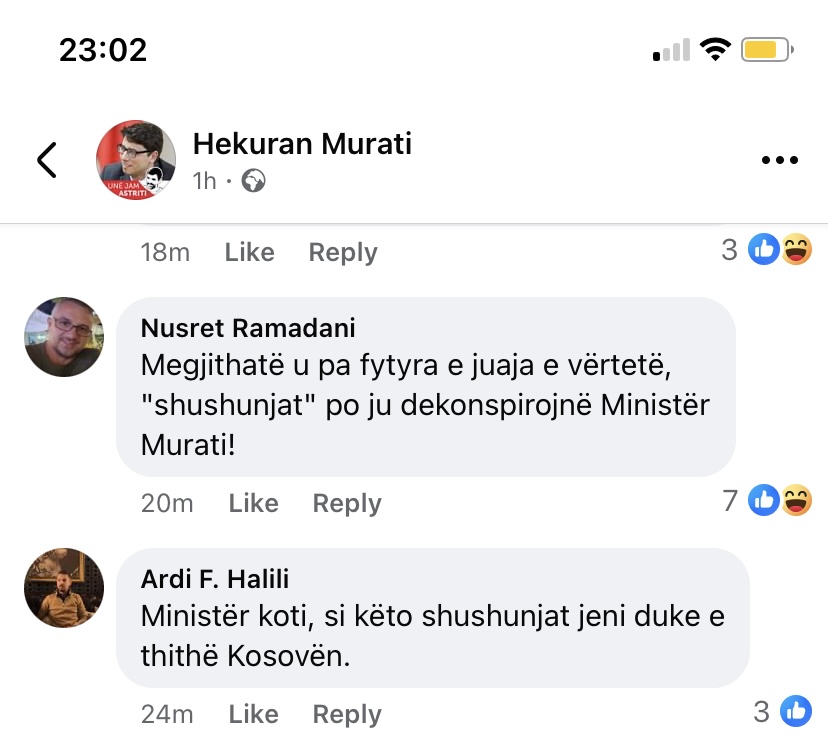Open Ardi F. Halili's profile avatar
Viewport: 828px width, 744px height.
point(64,588)
